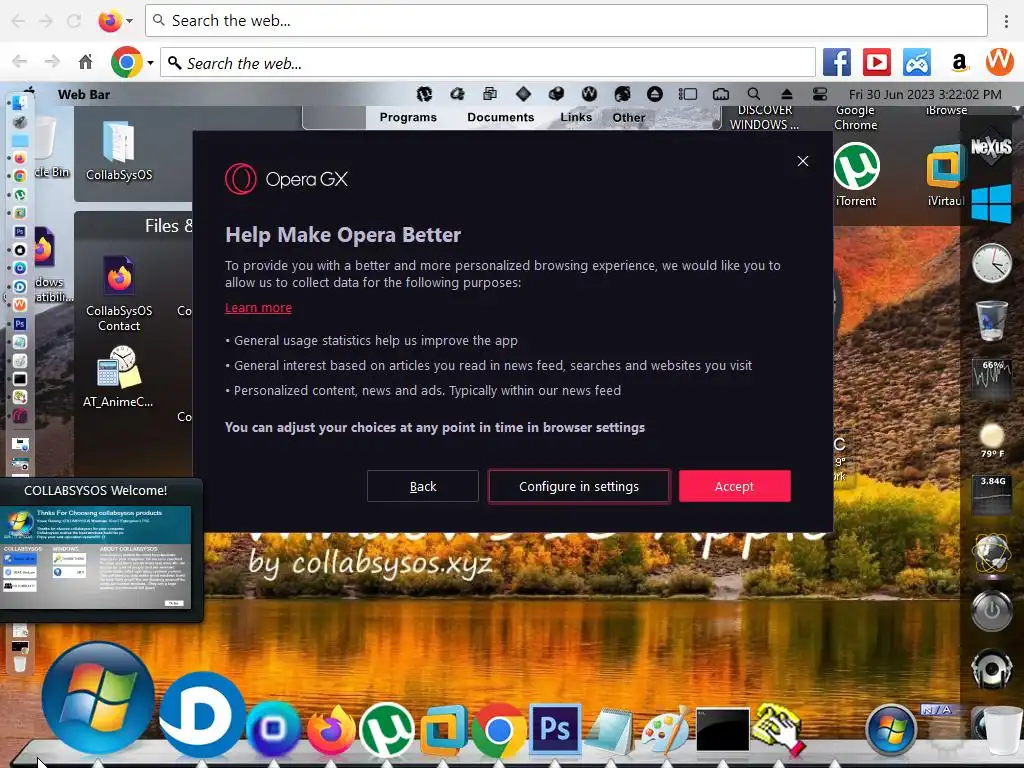
Task: Click COLLABSYSOS Welcome thumbnail preview
Action: pos(96,557)
